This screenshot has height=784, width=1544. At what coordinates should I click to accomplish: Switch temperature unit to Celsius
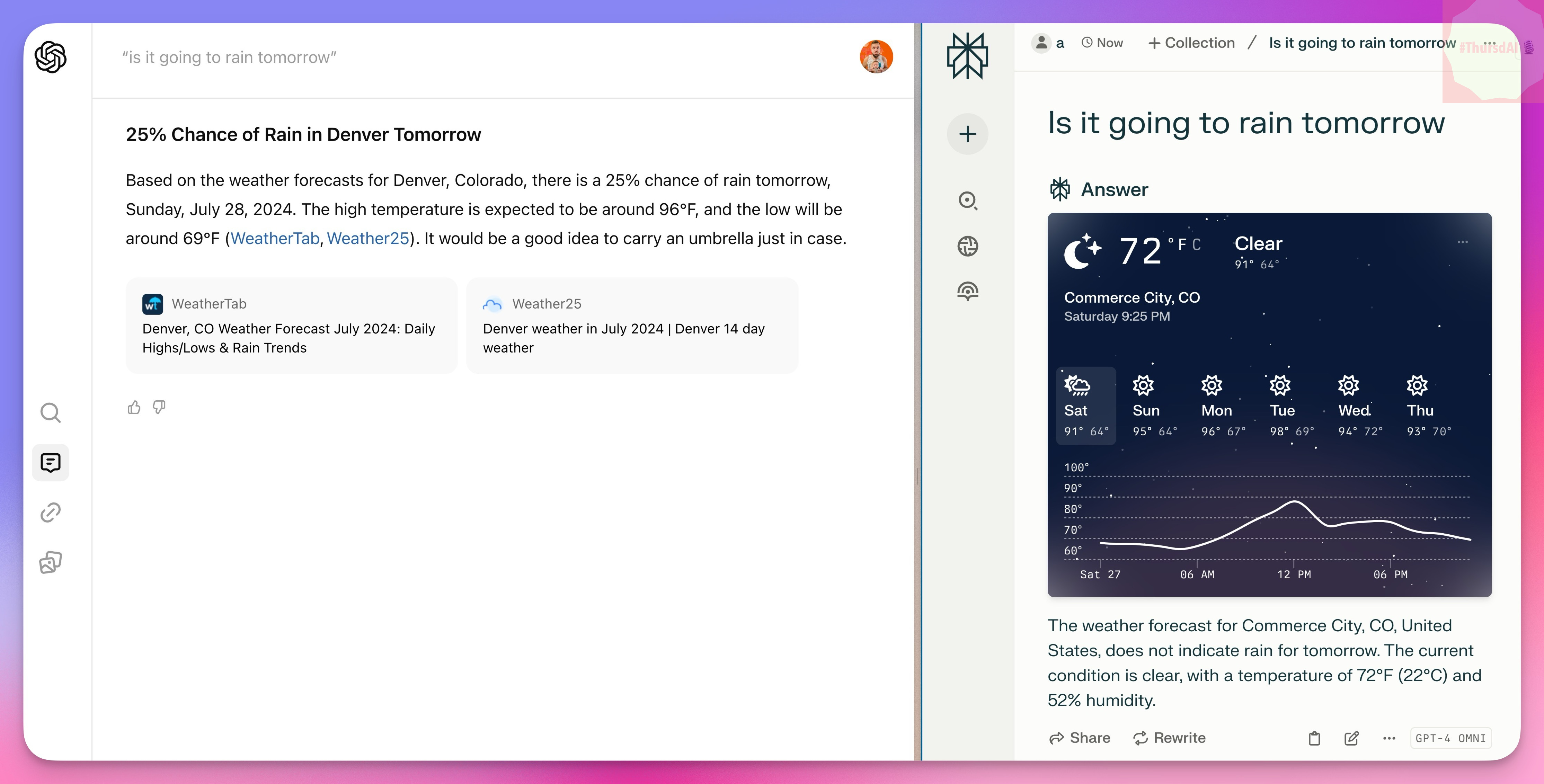1196,244
